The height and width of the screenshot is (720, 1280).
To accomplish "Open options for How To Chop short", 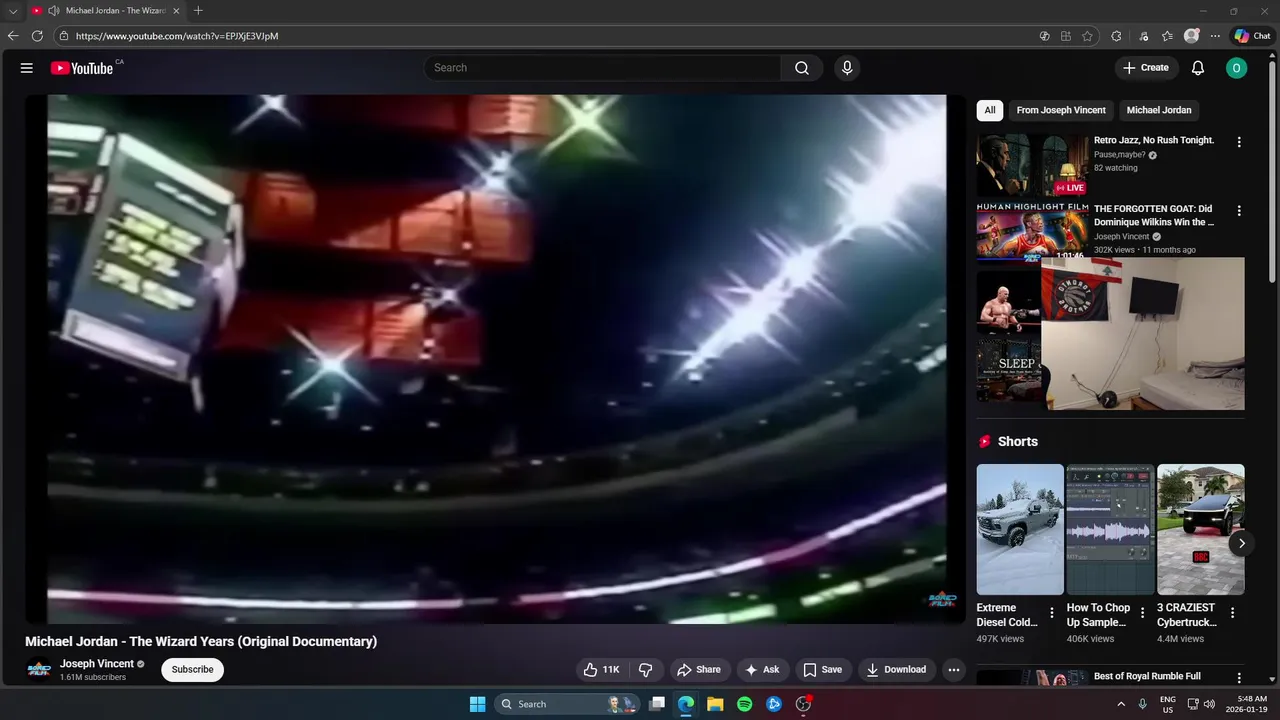I will click(x=1142, y=613).
